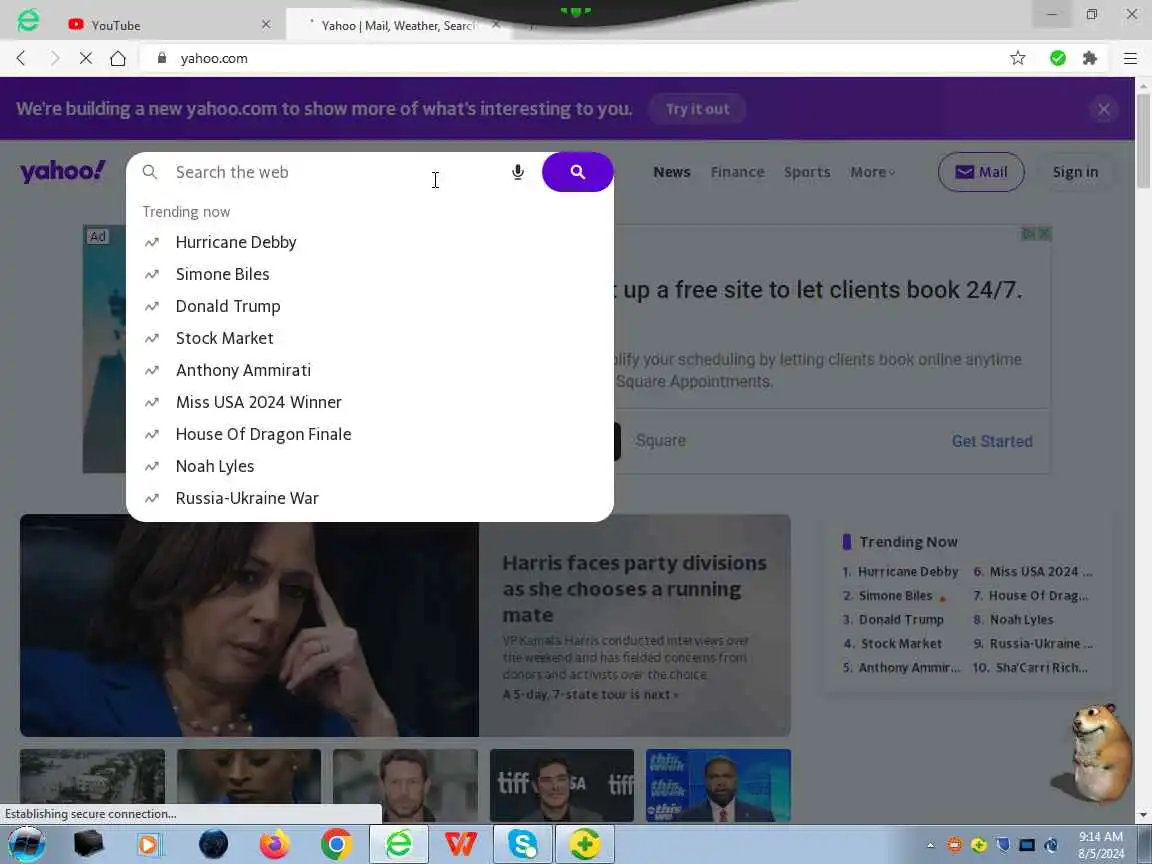Image resolution: width=1152 pixels, height=864 pixels.
Task: Stop page loading with the X button
Action: (86, 58)
